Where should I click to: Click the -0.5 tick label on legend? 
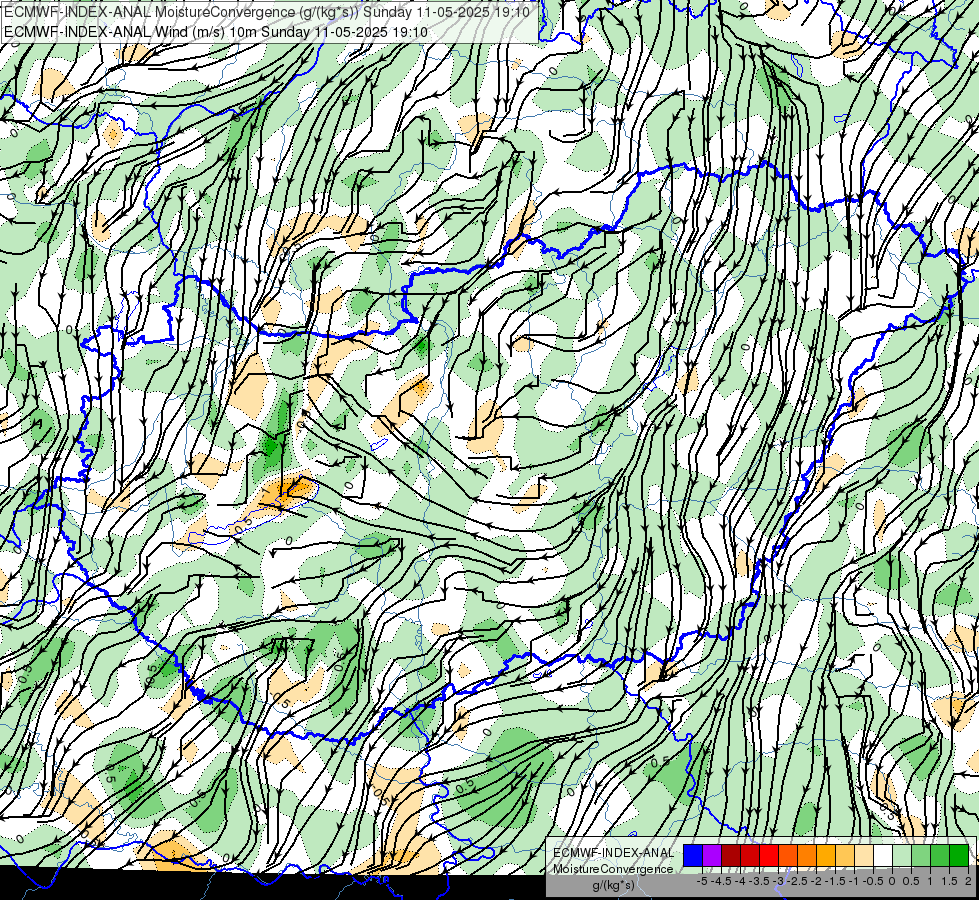pos(873,881)
